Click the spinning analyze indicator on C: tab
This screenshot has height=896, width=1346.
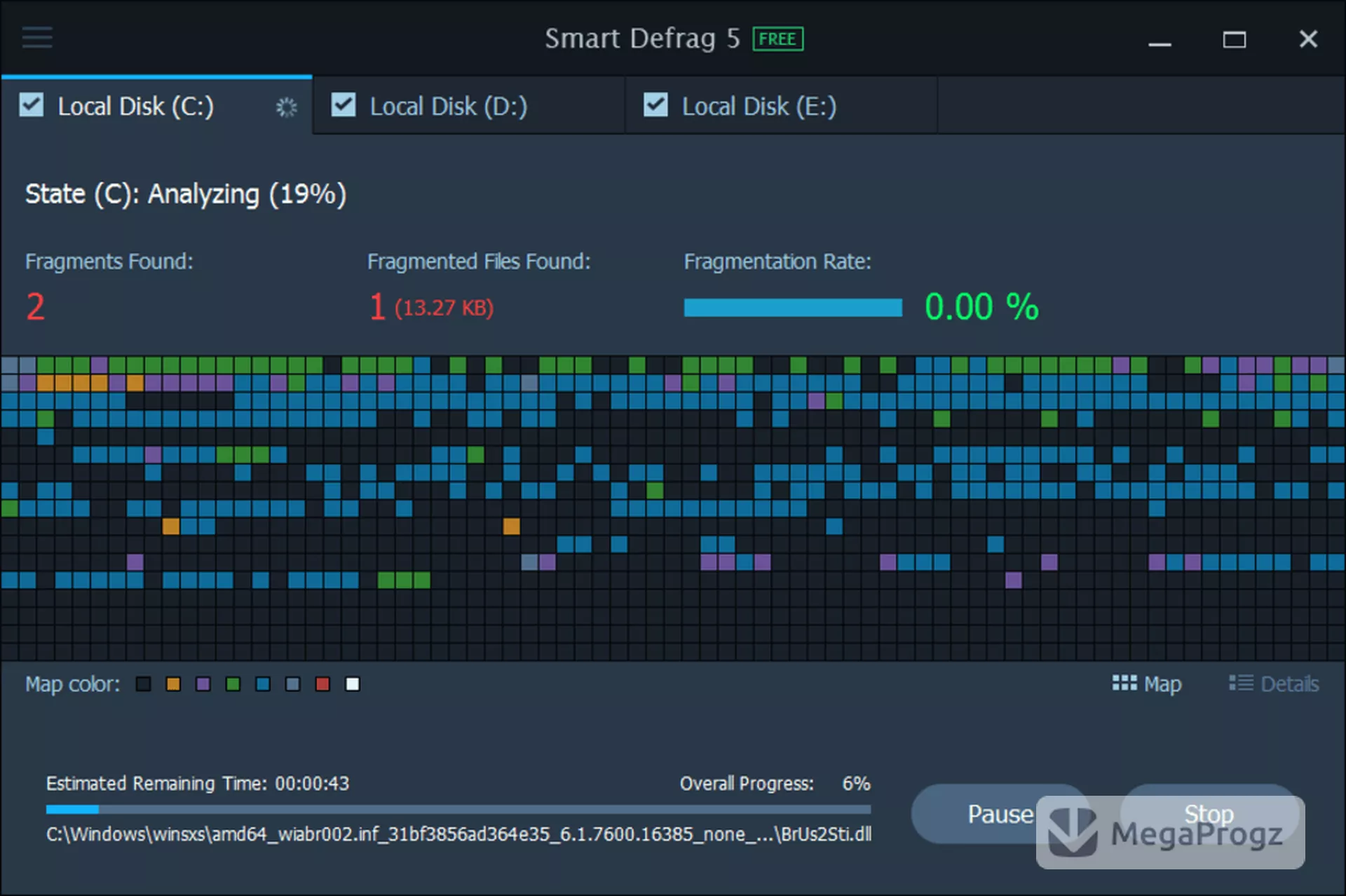coord(286,107)
